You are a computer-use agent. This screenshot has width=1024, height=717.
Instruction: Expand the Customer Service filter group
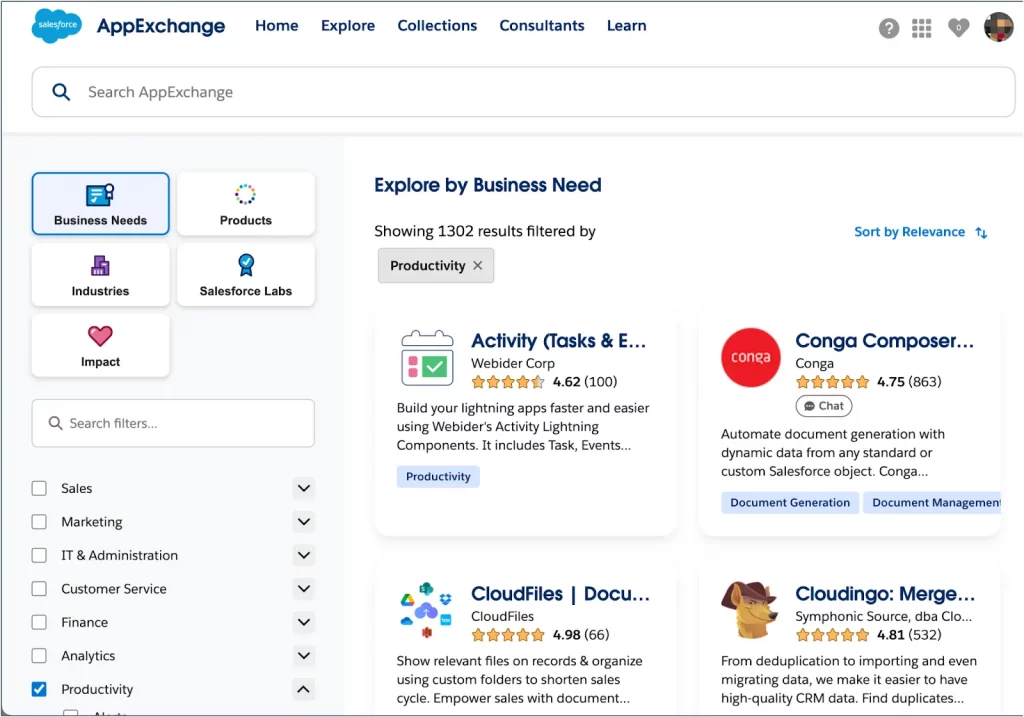click(303, 588)
